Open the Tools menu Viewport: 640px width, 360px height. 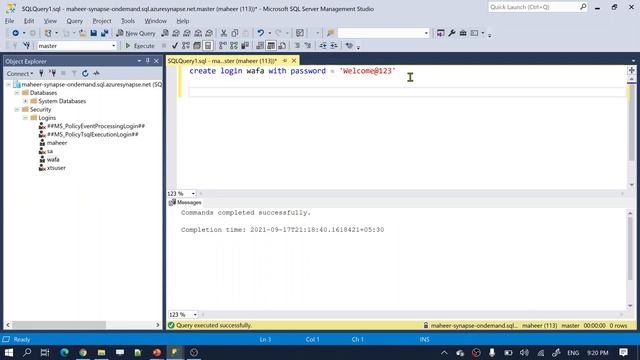pos(128,21)
